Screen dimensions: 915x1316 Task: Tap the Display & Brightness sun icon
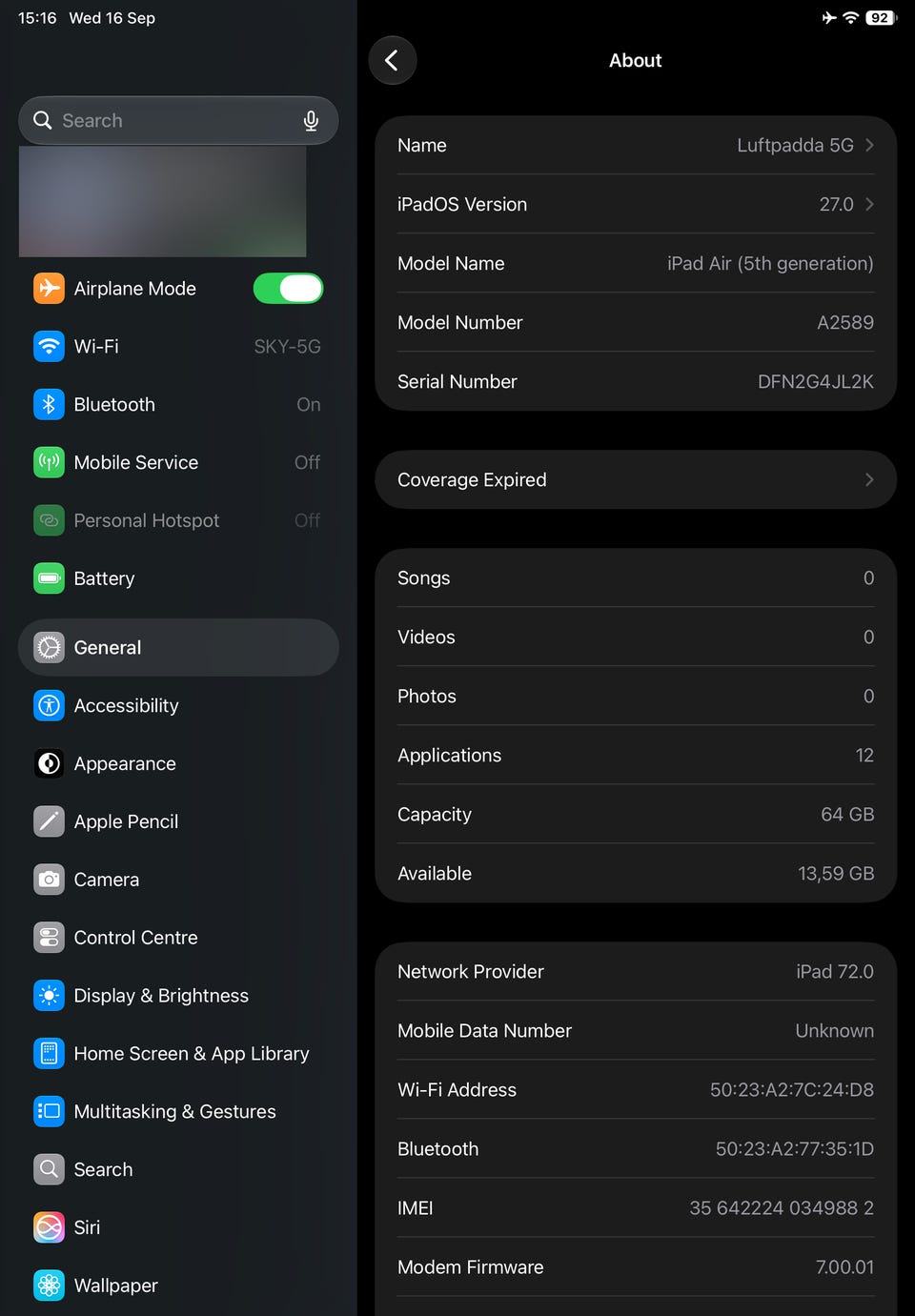(x=49, y=996)
